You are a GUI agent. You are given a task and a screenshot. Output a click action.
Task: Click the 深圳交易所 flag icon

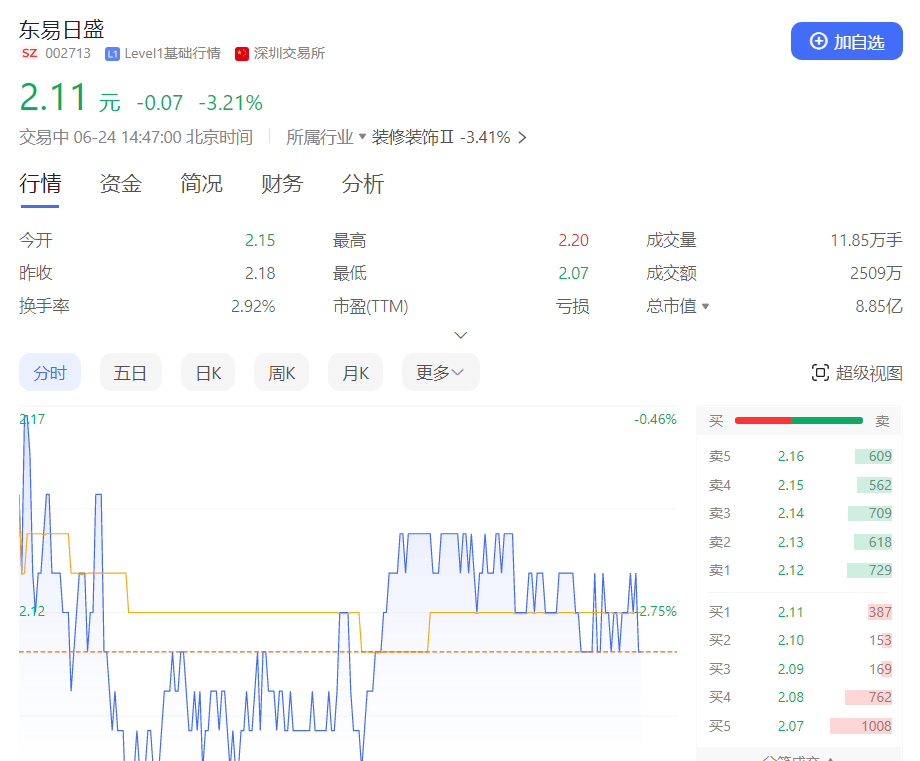(242, 53)
